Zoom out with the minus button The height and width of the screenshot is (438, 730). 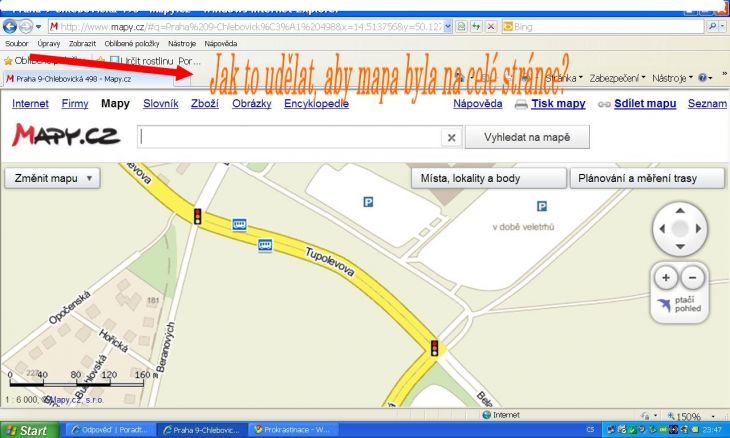[693, 278]
